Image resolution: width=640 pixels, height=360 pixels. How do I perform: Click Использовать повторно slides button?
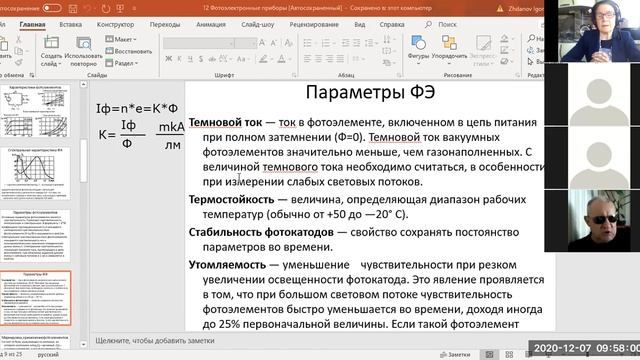coord(84,52)
